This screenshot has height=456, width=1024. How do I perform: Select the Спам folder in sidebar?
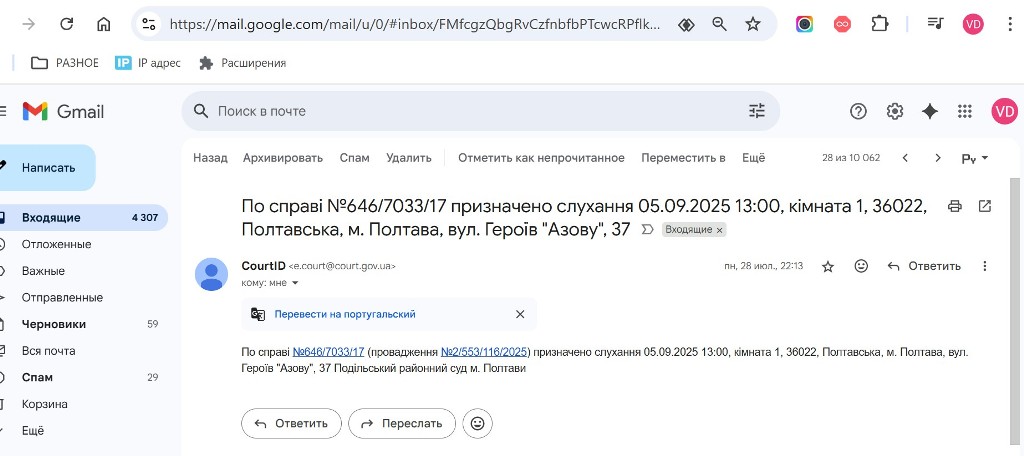pos(37,377)
